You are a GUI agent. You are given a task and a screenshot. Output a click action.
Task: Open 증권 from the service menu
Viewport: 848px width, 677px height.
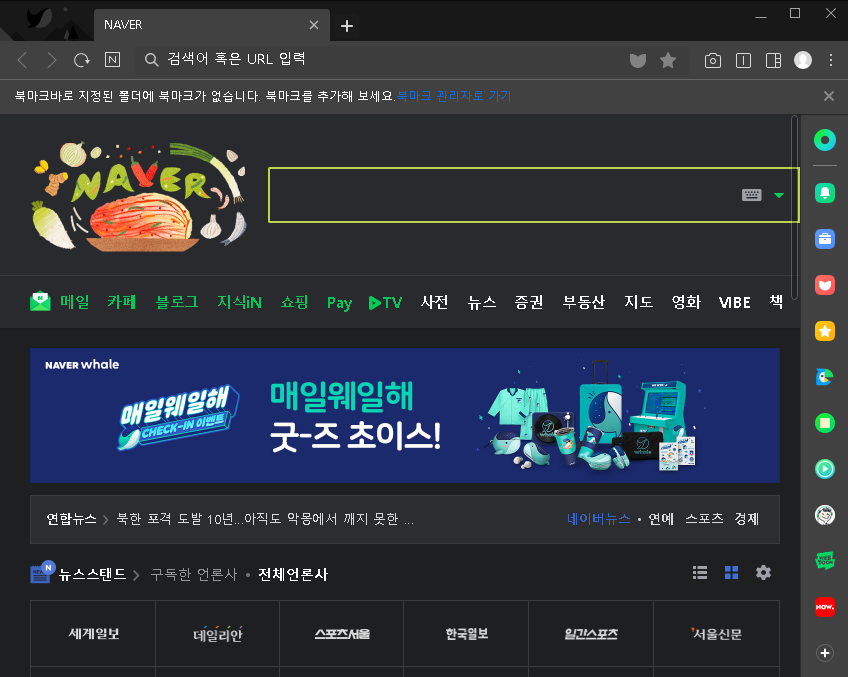(x=528, y=302)
